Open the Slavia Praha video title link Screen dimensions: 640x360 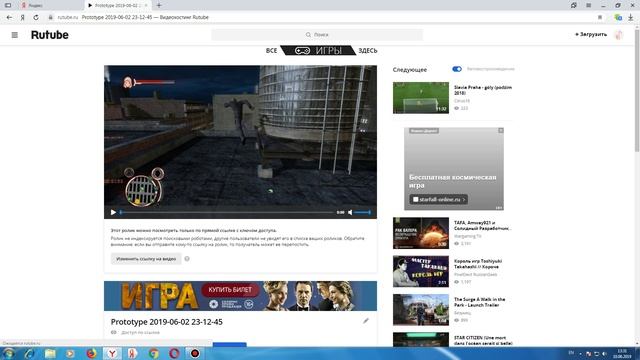click(x=483, y=90)
